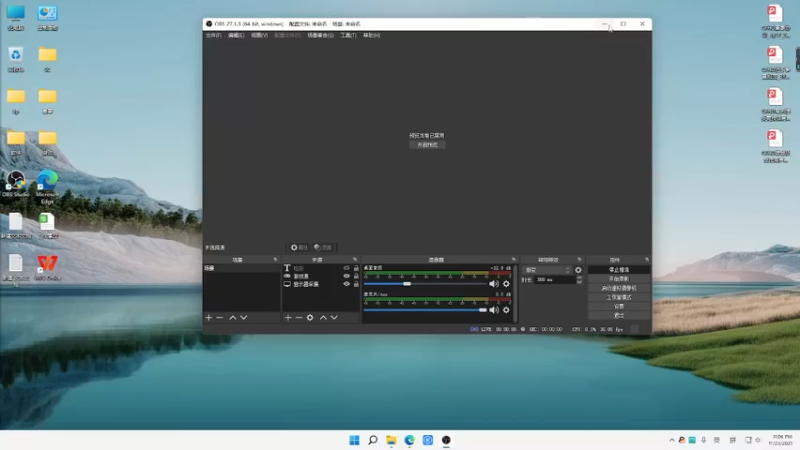The image size is (800, 450).
Task: Open File Explorer from the taskbar
Action: click(x=391, y=440)
